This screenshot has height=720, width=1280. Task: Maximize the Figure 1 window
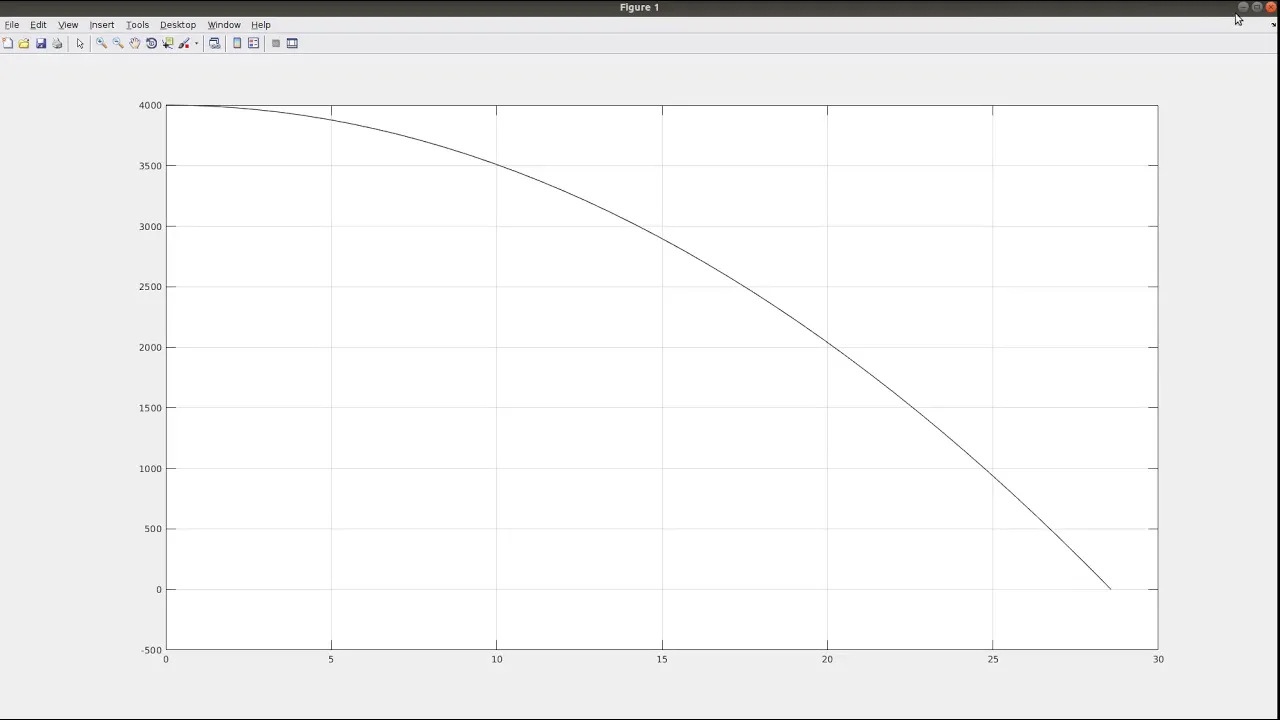[x=1257, y=7]
